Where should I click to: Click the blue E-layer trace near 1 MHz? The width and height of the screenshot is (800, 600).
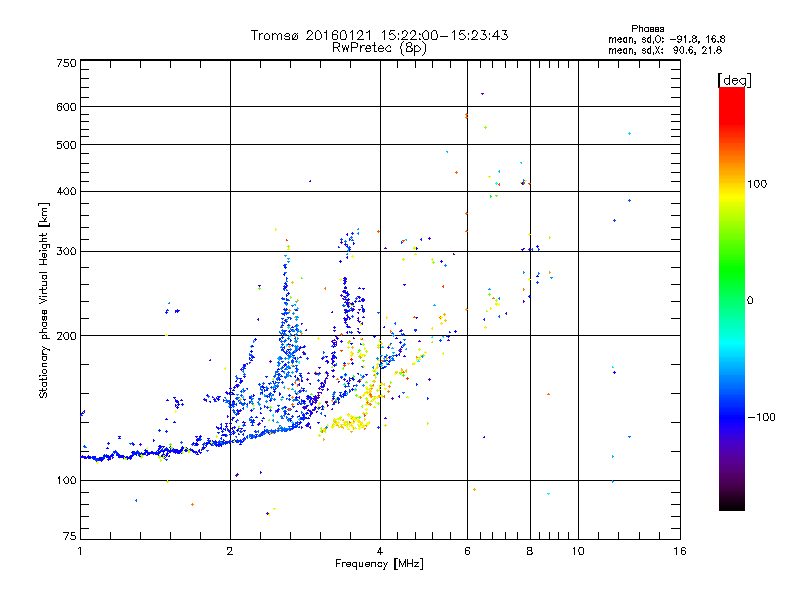[100, 458]
